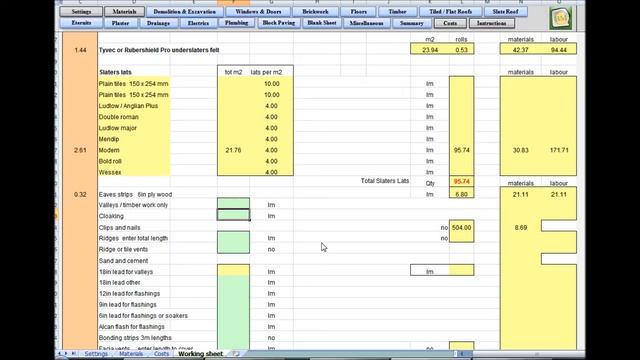Viewport: 640px width, 360px height.
Task: Go to Demolition & Excavation section
Action: (x=184, y=11)
